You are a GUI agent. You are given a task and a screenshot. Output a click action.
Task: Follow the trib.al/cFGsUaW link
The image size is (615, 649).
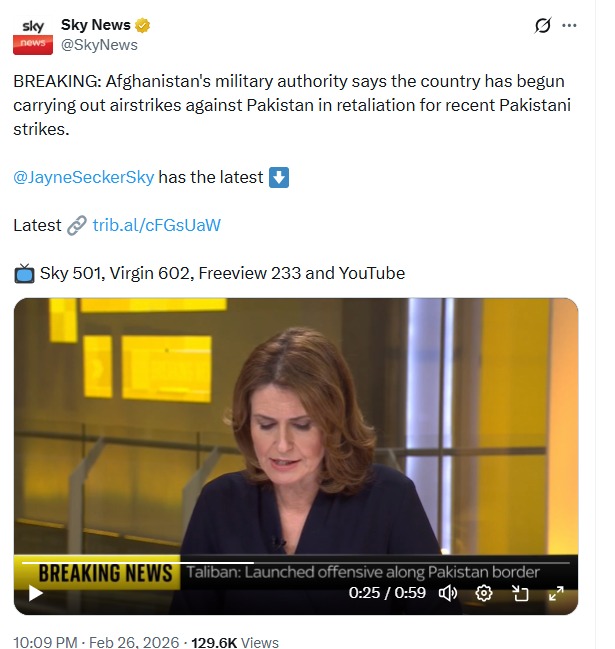(x=156, y=225)
